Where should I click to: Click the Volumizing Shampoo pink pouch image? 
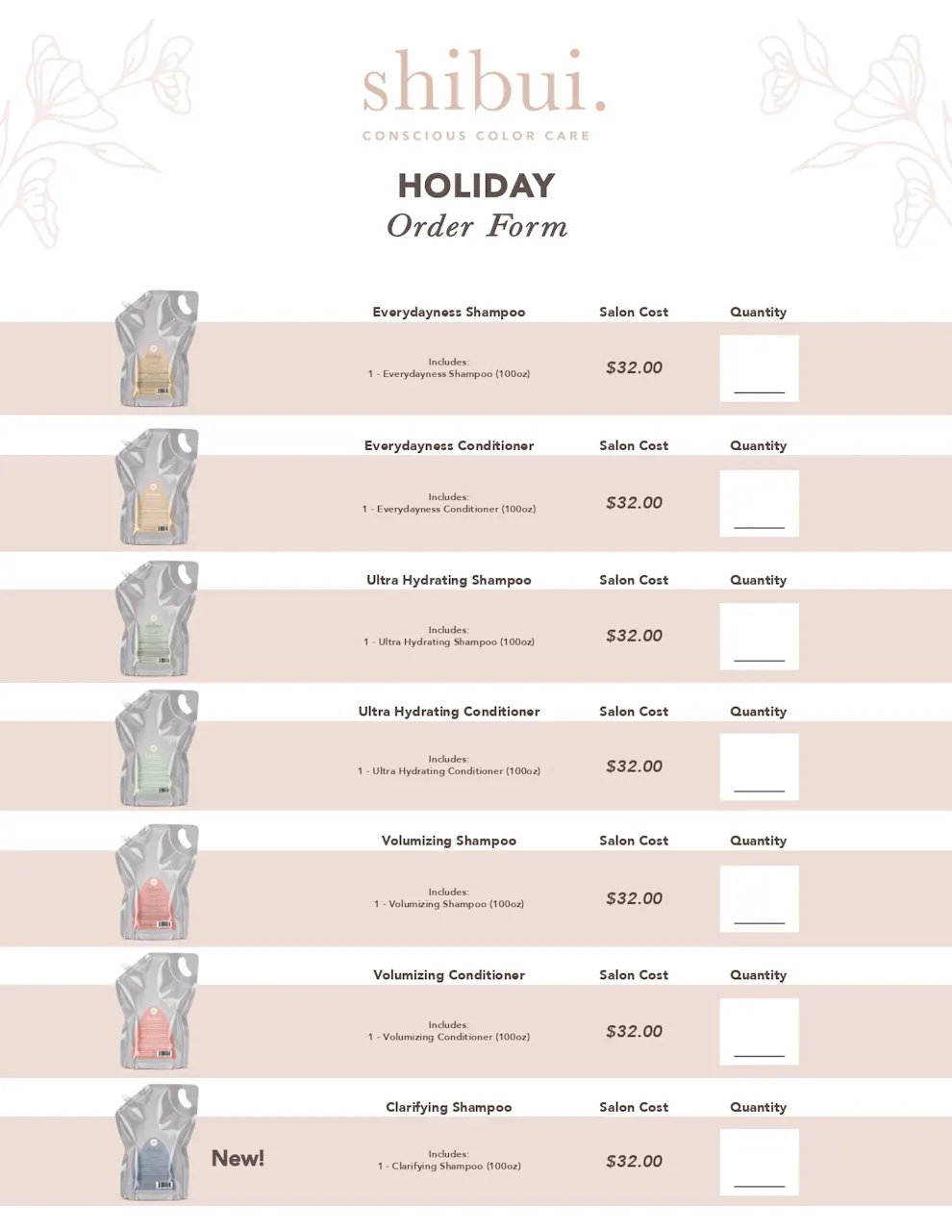(157, 882)
